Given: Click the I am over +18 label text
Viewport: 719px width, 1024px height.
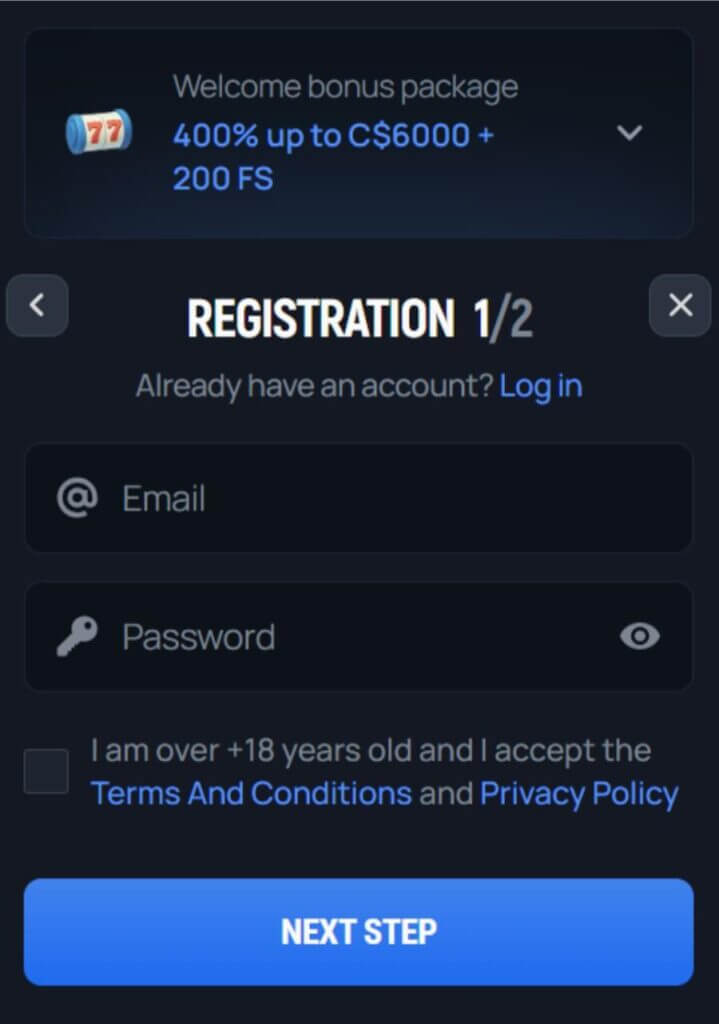Looking at the screenshot, I should tap(370, 750).
